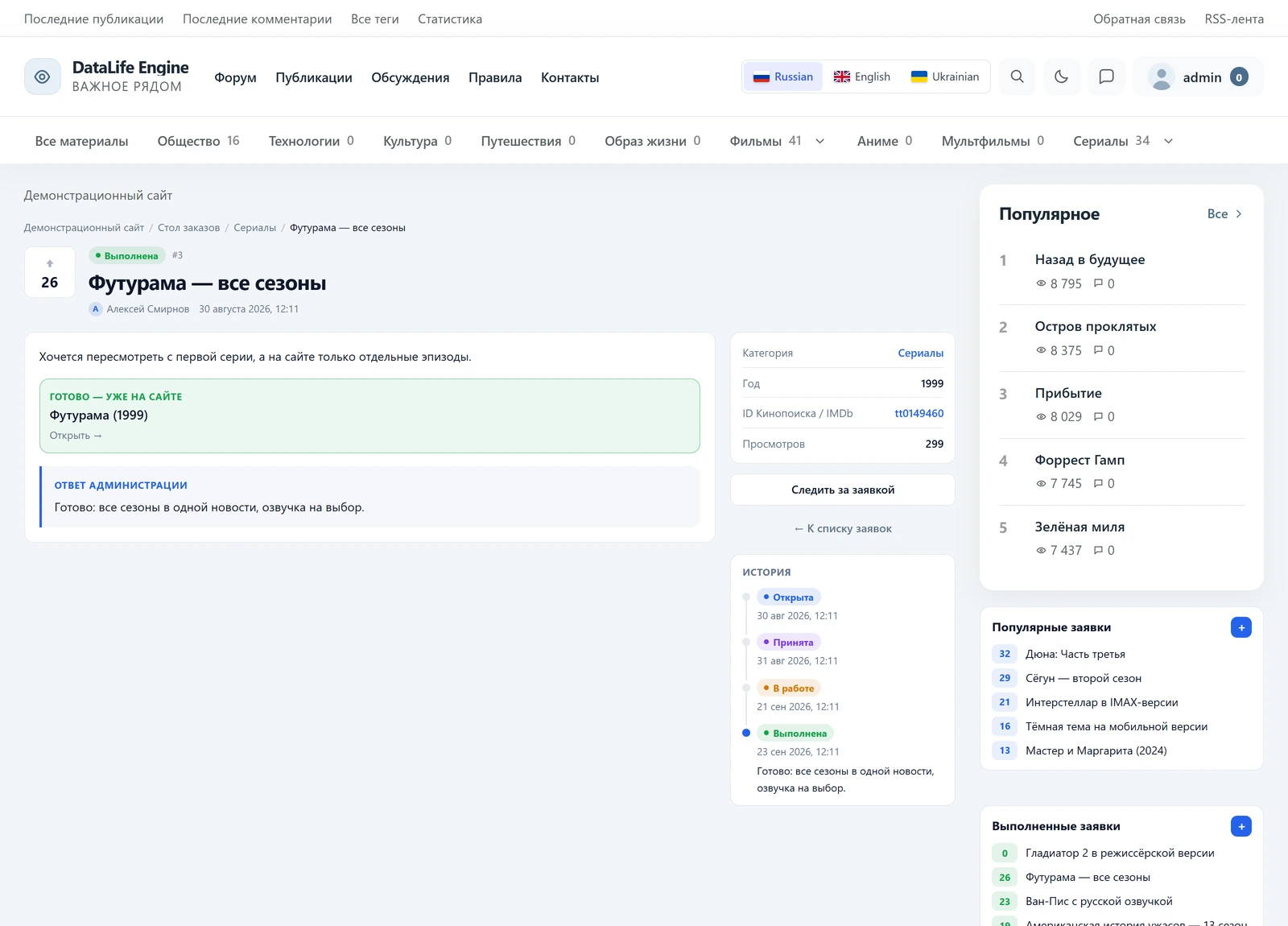Click the Выполнена status badge near title
1288x926 pixels.
point(127,255)
